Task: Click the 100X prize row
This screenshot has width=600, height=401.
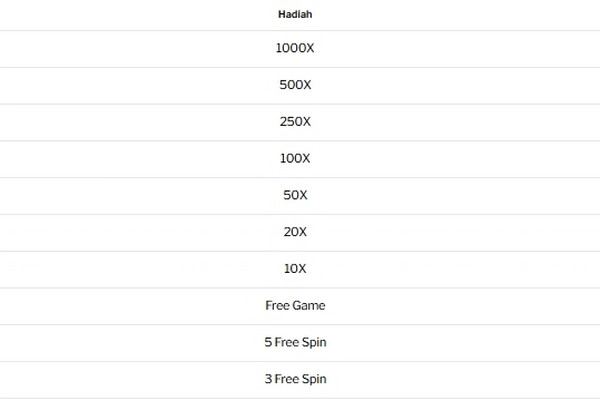Action: pos(294,158)
